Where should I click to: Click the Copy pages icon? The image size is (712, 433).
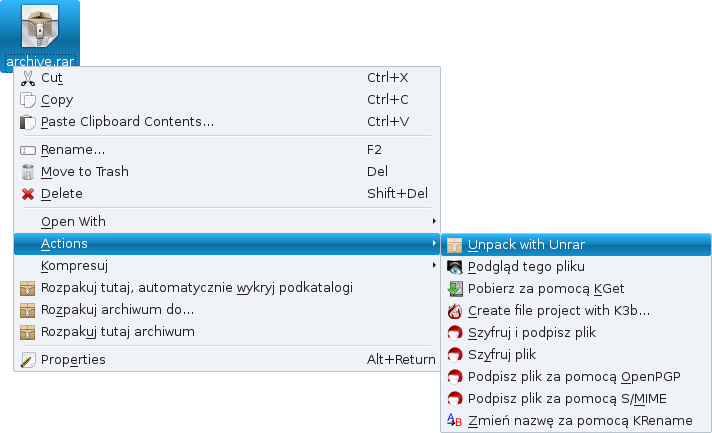pos(28,100)
